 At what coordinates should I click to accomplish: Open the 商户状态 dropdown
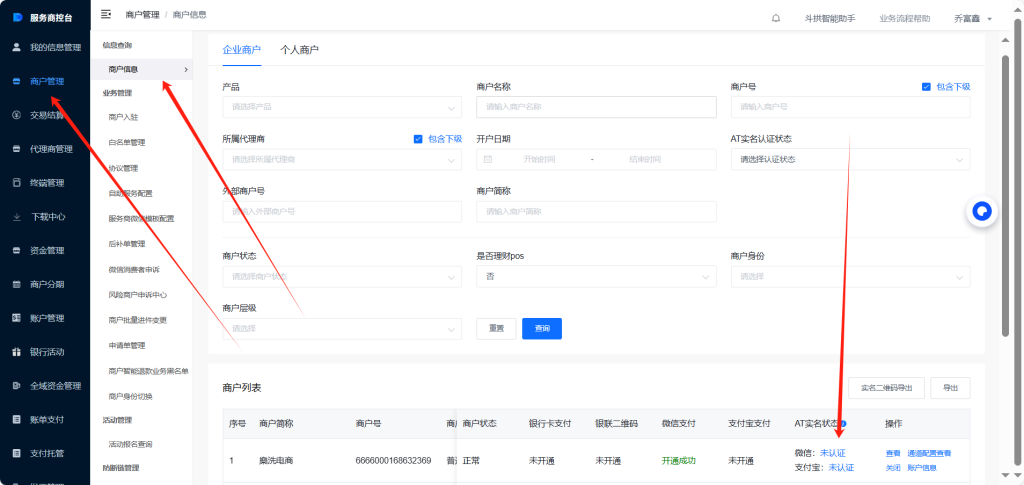click(342, 277)
